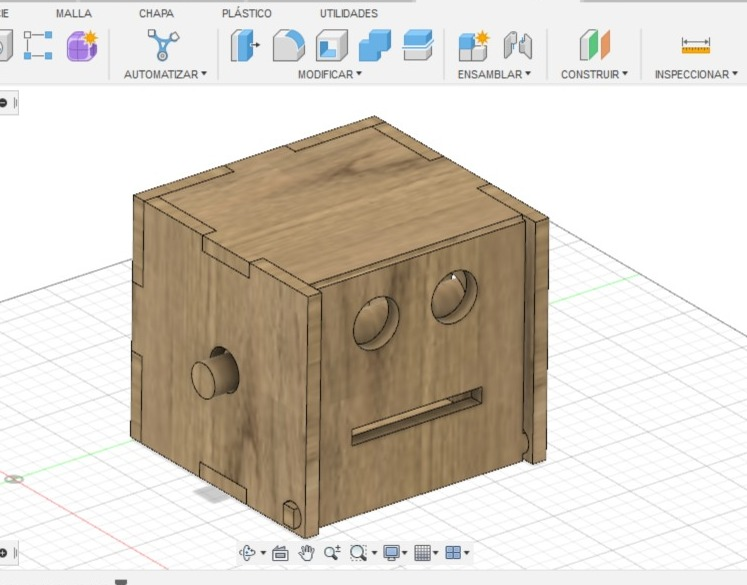Expand the ENSAMBLAR dropdown menu

click(494, 74)
